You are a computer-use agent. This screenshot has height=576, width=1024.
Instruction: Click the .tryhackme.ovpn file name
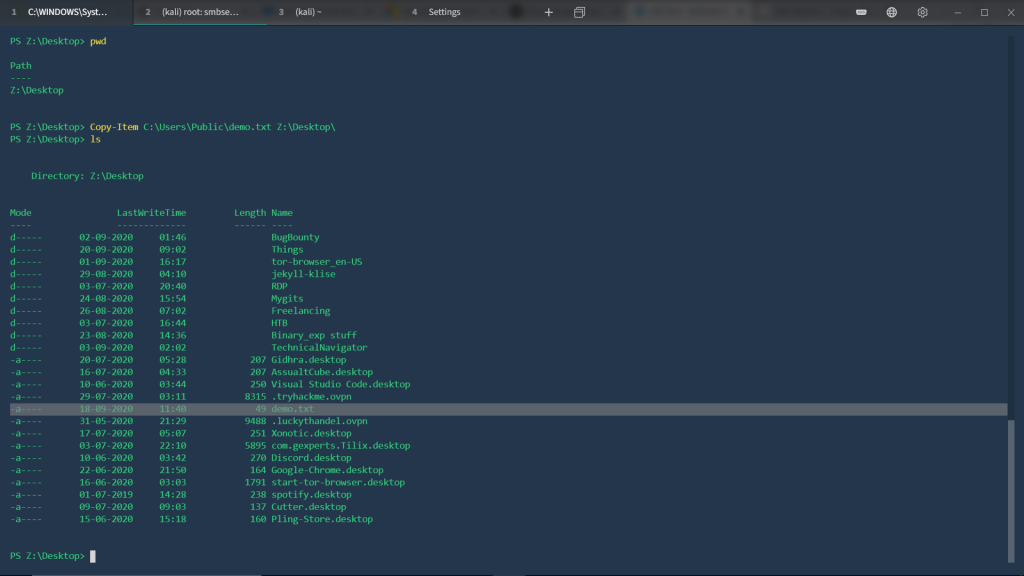(312, 396)
